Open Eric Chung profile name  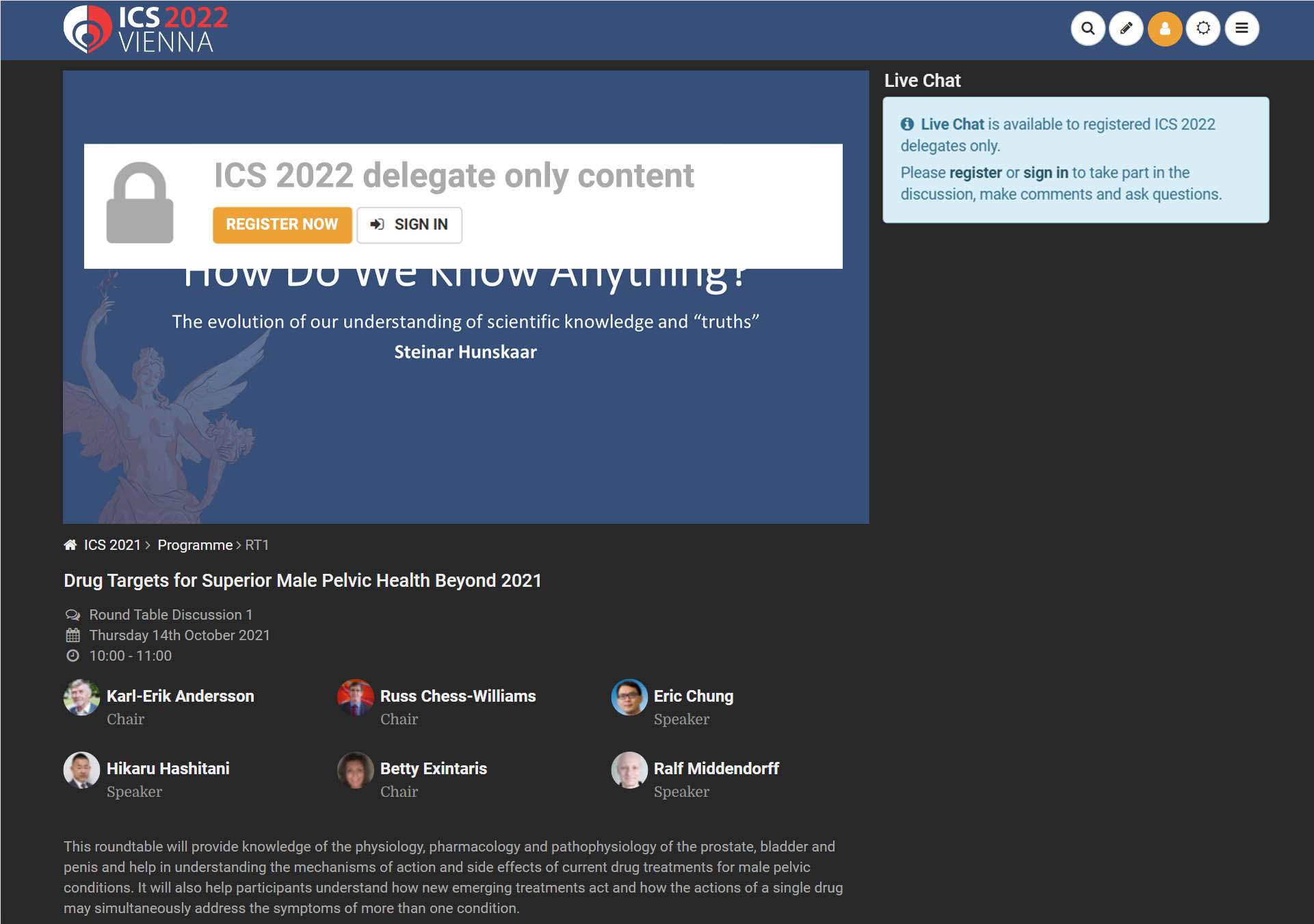point(694,696)
